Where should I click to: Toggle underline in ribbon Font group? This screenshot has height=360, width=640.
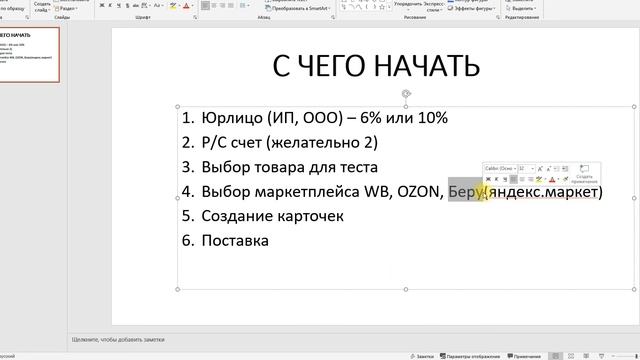pyautogui.click(x=119, y=6)
